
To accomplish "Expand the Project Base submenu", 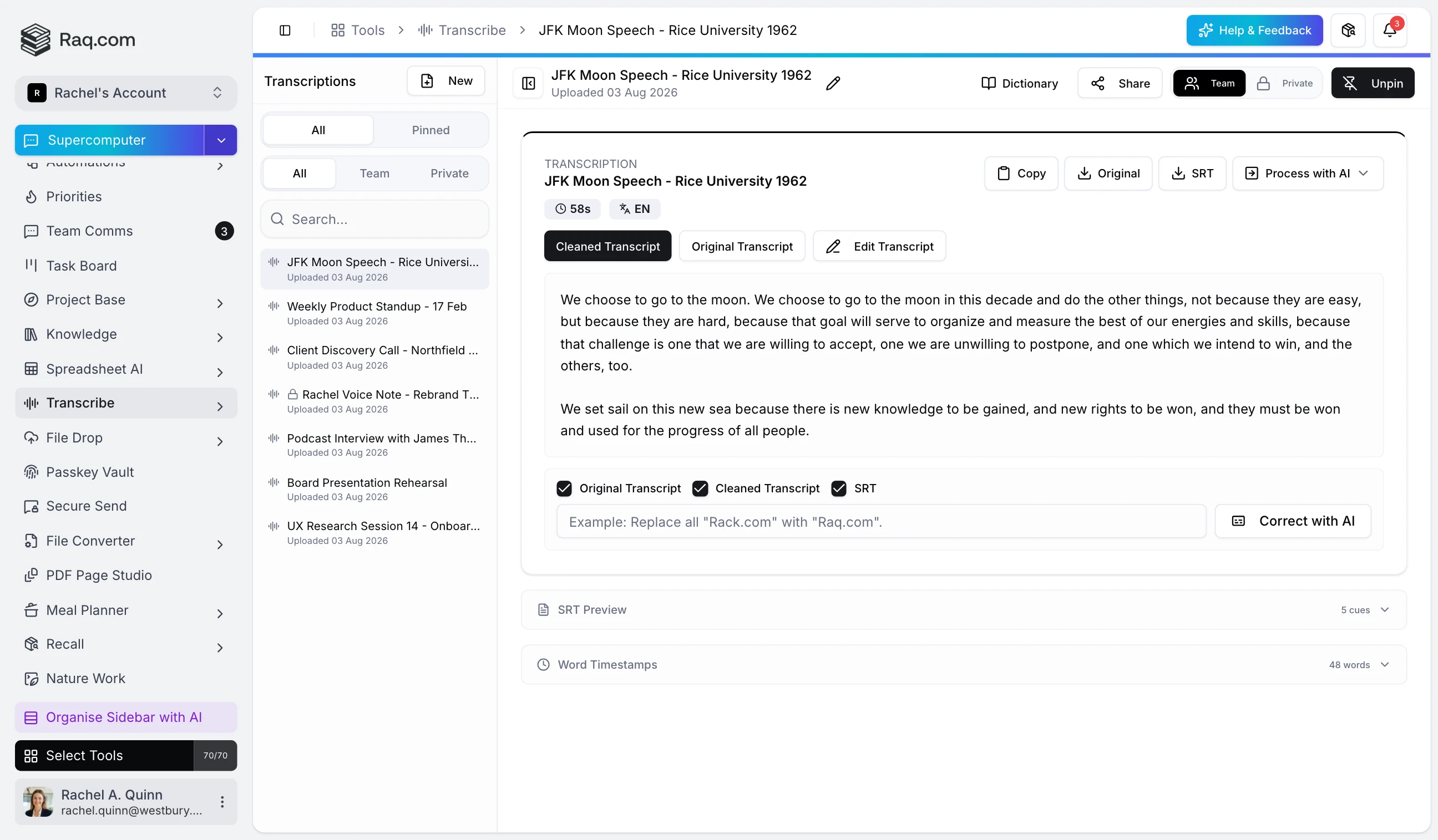I will [220, 303].
